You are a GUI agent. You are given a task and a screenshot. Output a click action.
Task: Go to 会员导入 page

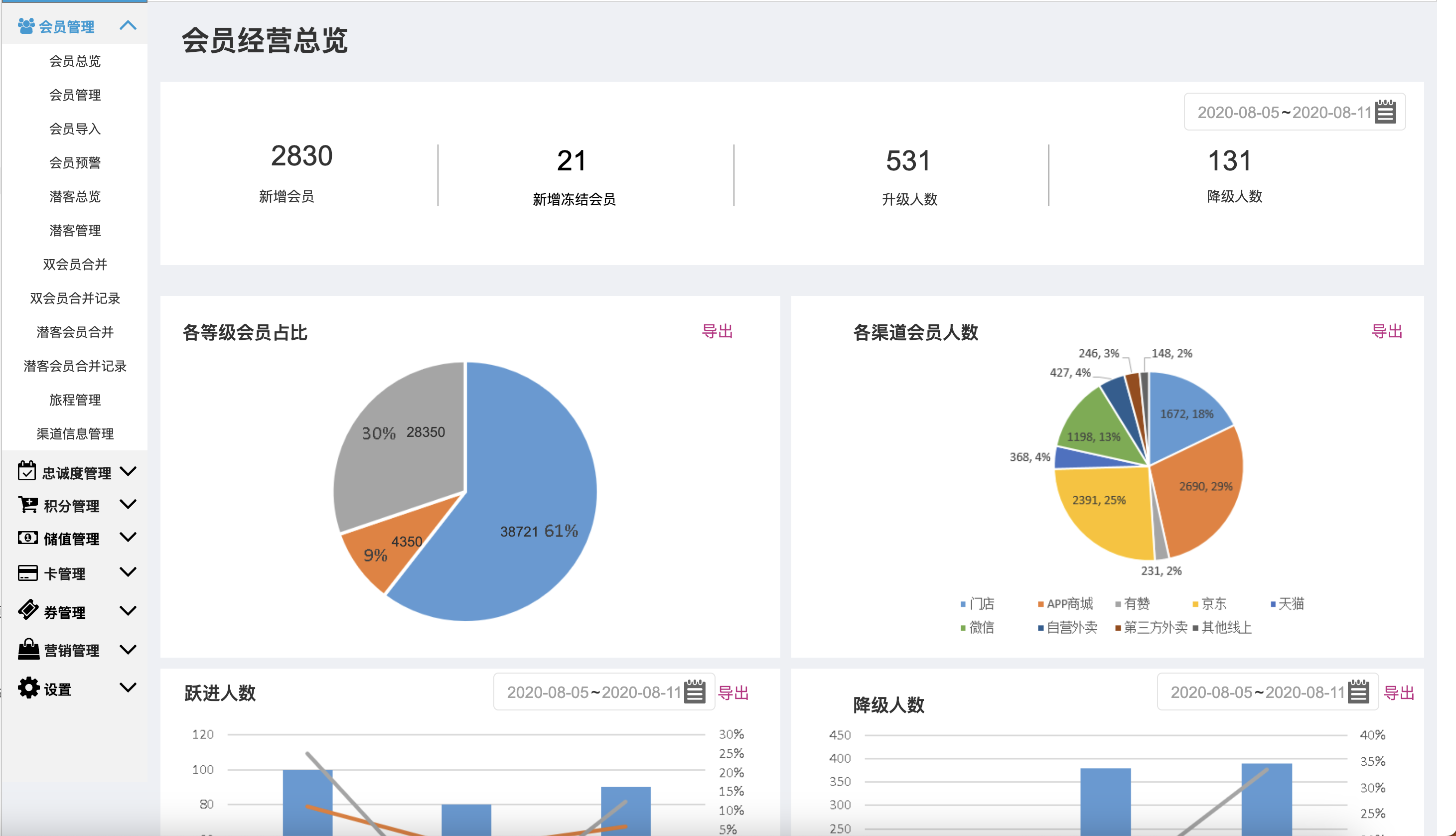(75, 129)
